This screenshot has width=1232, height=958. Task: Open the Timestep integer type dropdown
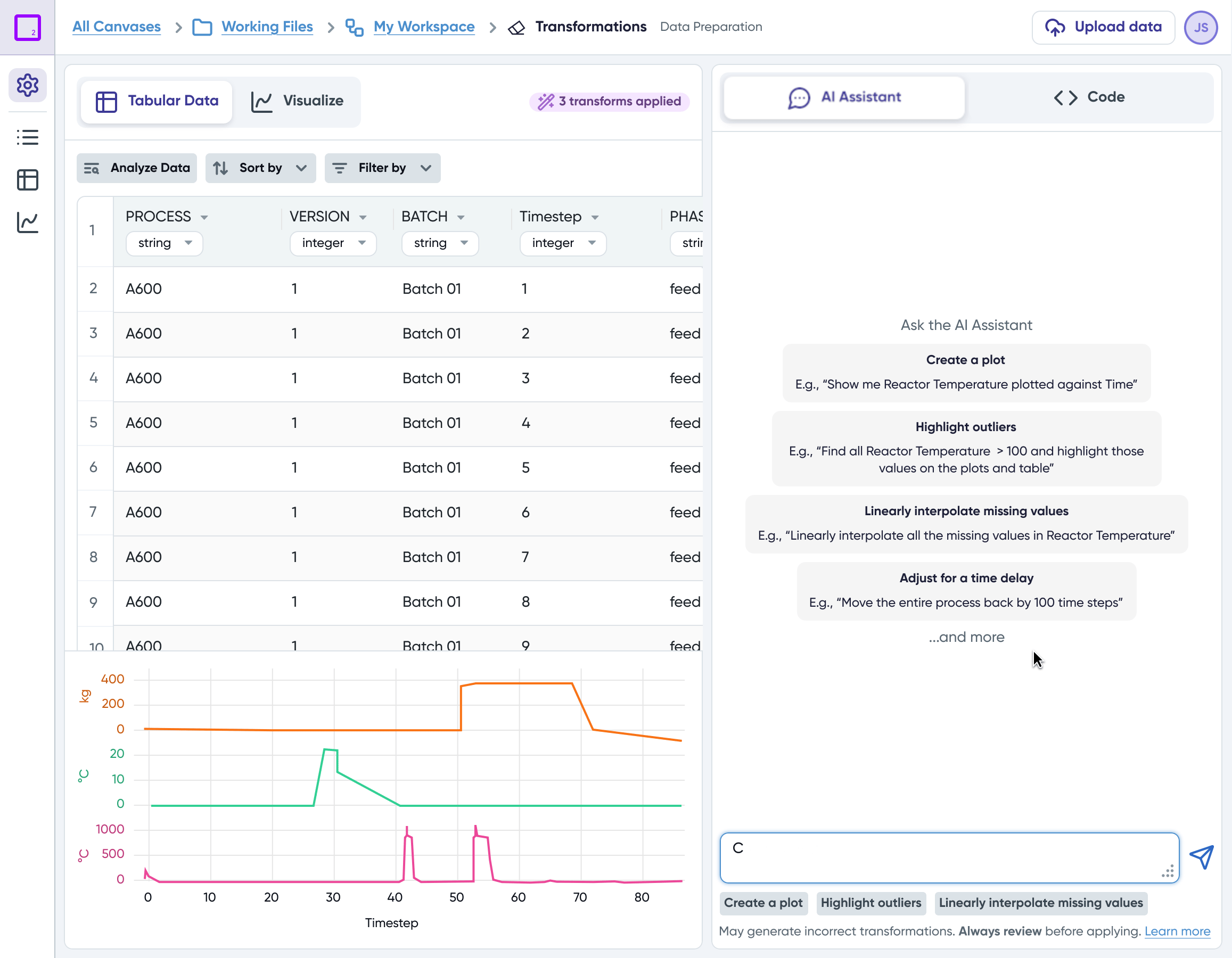(562, 243)
